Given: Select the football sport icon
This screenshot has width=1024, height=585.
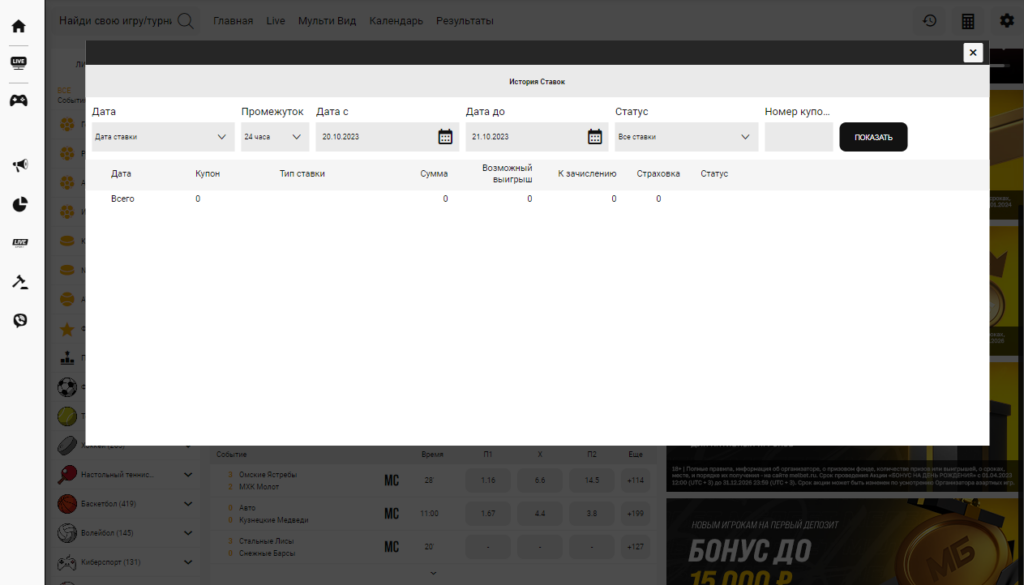Looking at the screenshot, I should (x=67, y=387).
